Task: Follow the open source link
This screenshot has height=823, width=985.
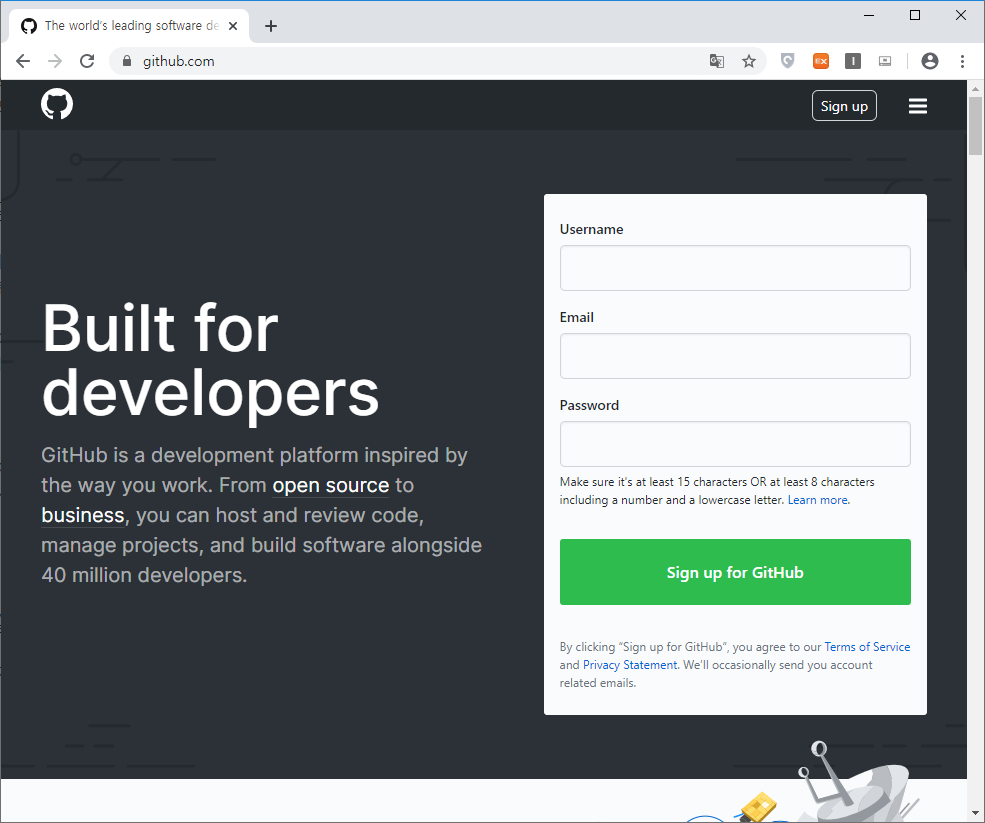Action: (331, 485)
